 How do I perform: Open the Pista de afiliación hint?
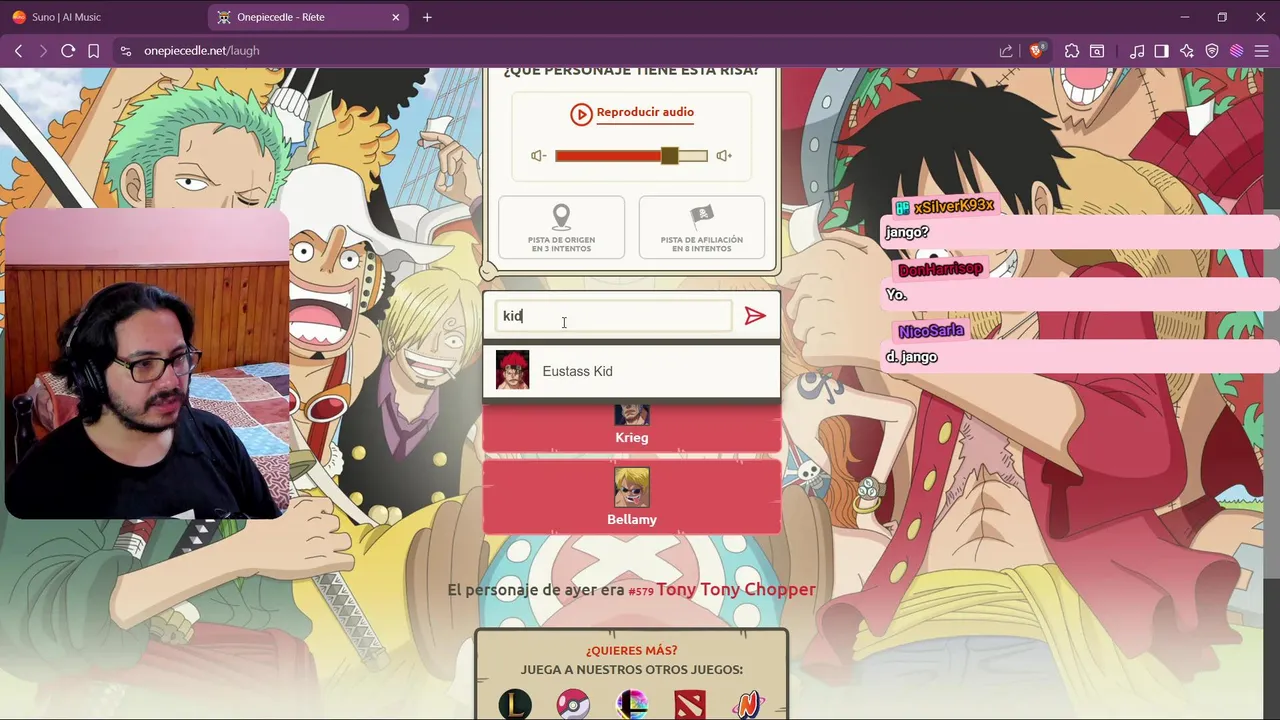(701, 228)
